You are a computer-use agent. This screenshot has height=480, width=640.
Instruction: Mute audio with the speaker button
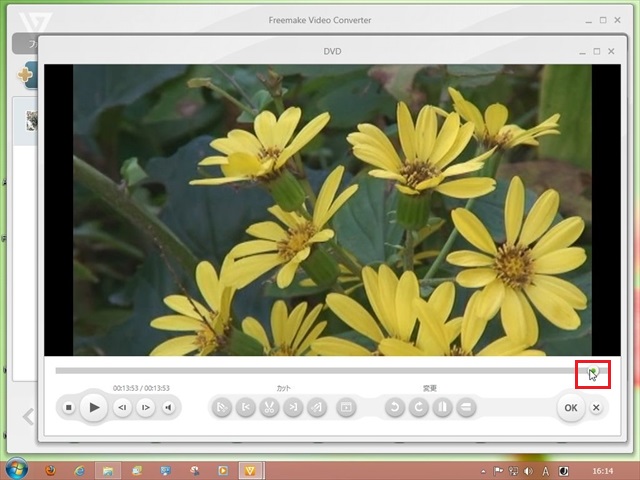(x=168, y=407)
